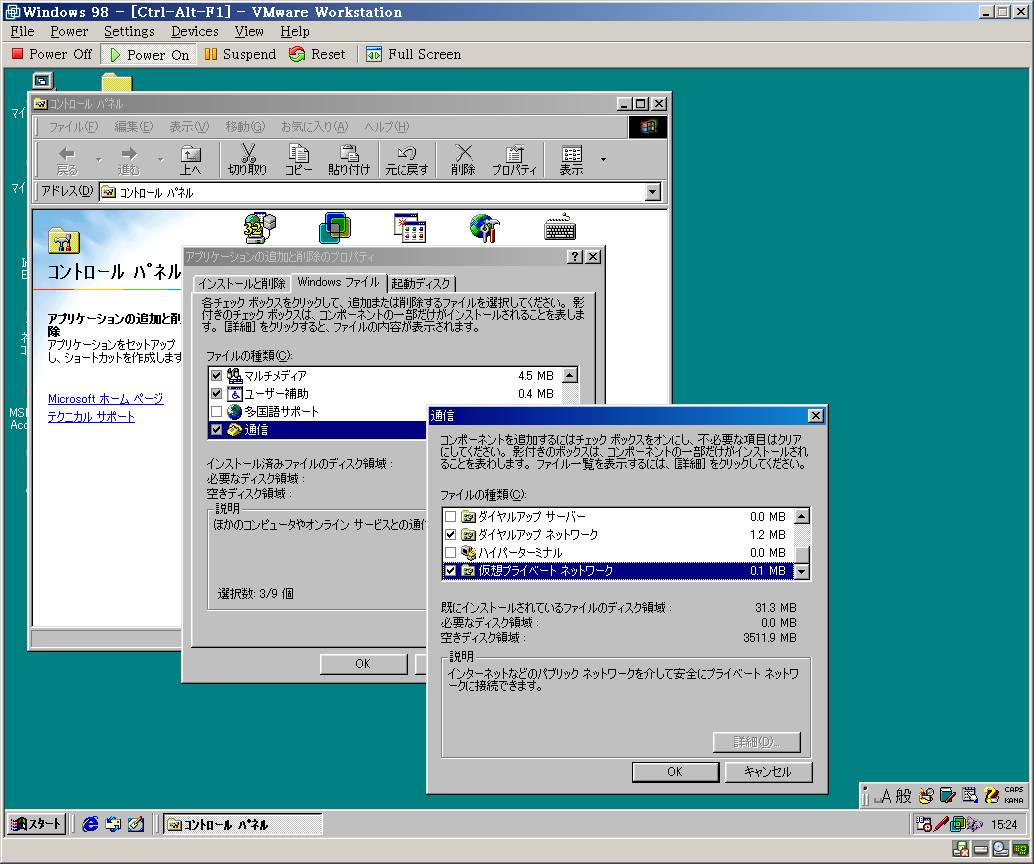This screenshot has height=864, width=1034.
Task: Click the 切り取り (cut) toolbar icon
Action: [x=247, y=160]
